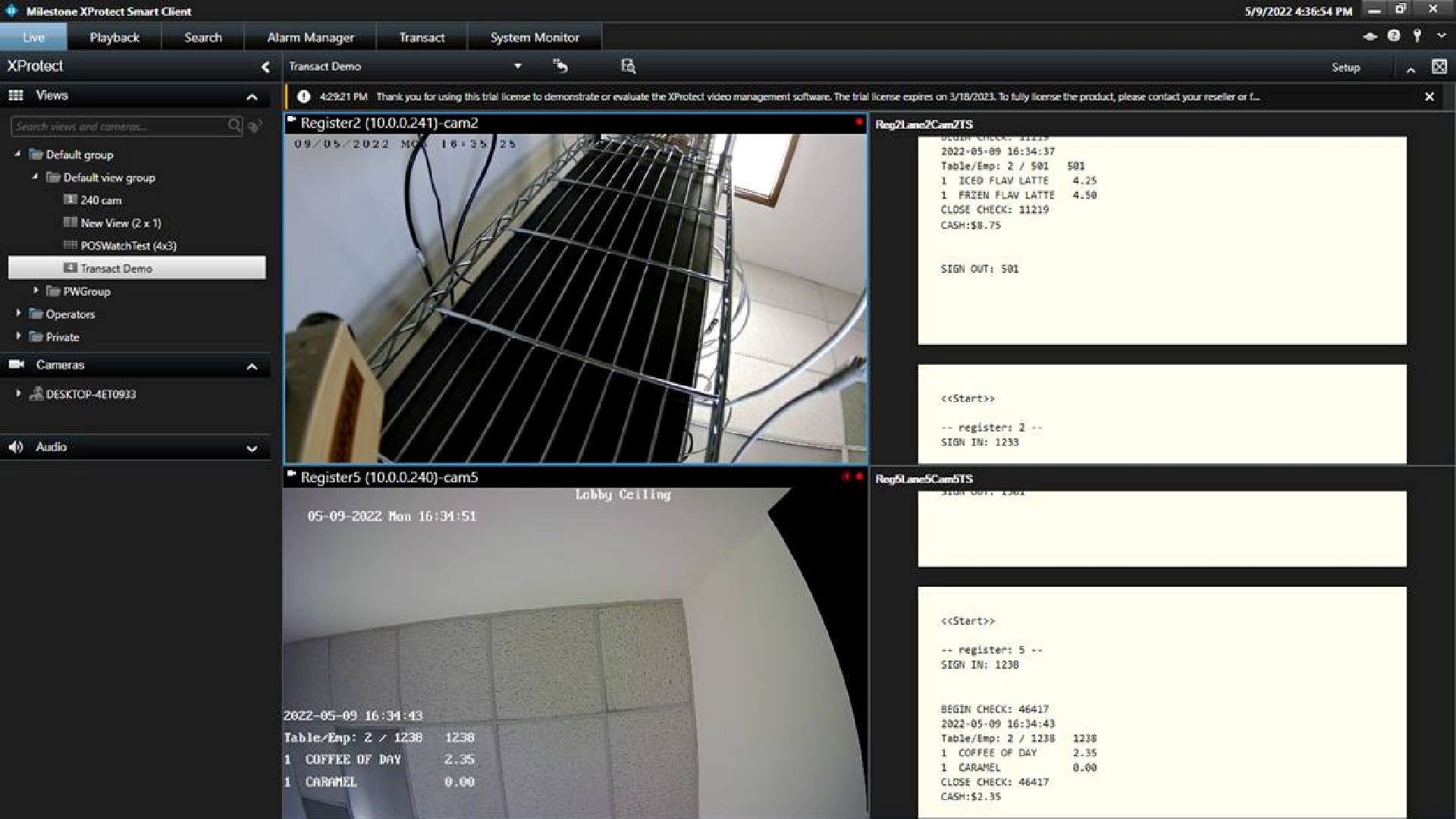Collapse the Default group tree node
The image size is (1456, 819).
tap(17, 154)
